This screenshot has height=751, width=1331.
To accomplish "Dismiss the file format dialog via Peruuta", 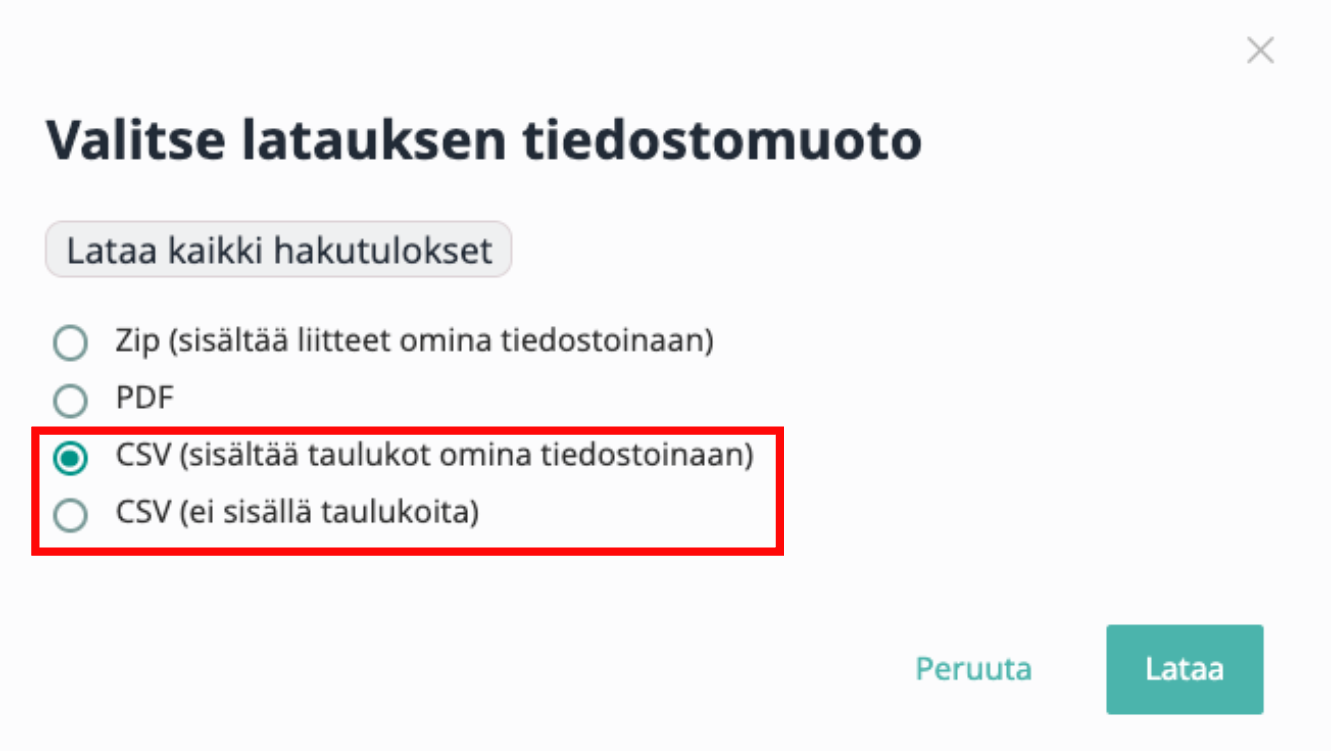I will [x=973, y=668].
